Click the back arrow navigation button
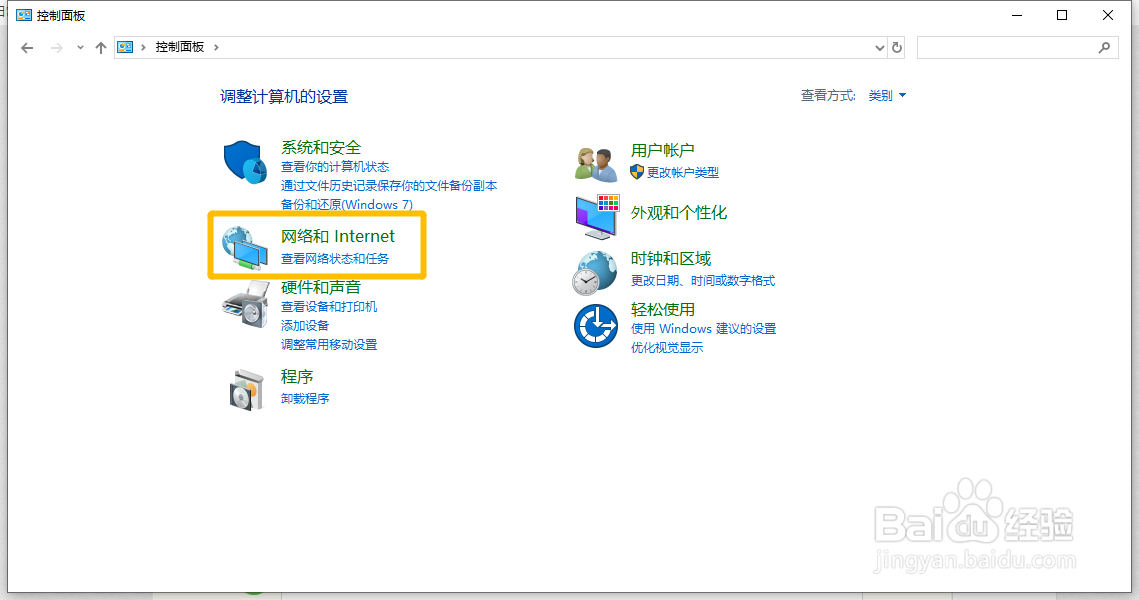 [x=27, y=48]
